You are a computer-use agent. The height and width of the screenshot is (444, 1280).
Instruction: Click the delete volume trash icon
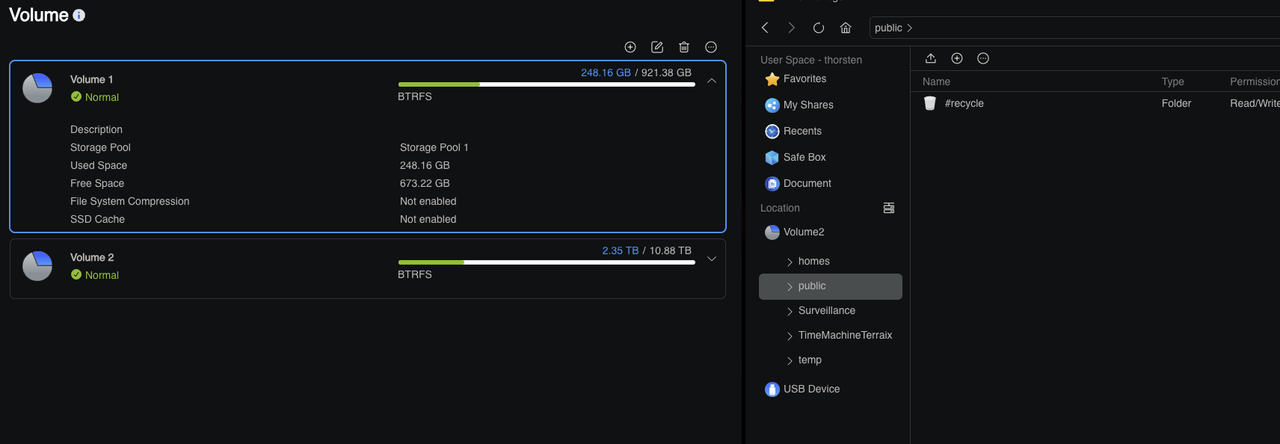pyautogui.click(x=684, y=47)
